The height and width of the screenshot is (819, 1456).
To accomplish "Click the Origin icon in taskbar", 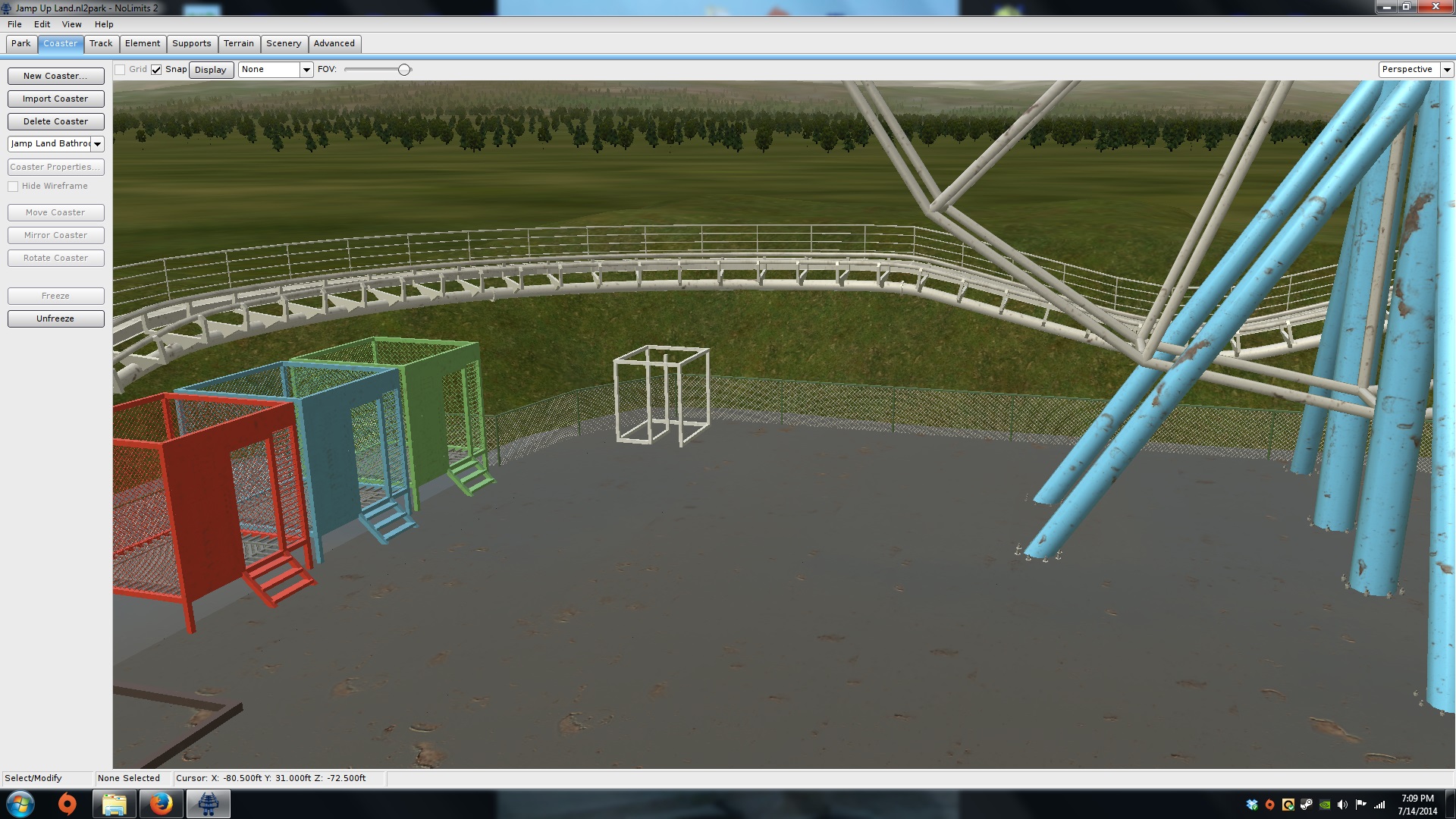I will (x=67, y=804).
